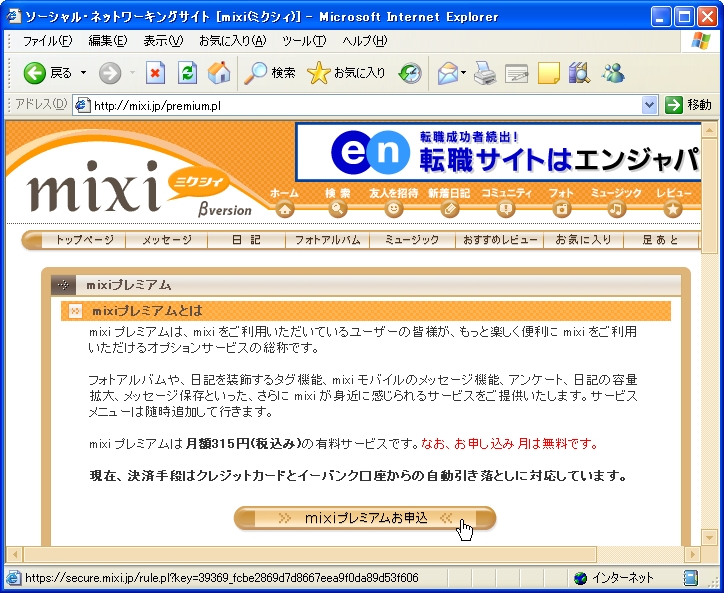Click the Search (検索) magnifier button
Image resolution: width=724 pixels, height=593 pixels.
[270, 73]
